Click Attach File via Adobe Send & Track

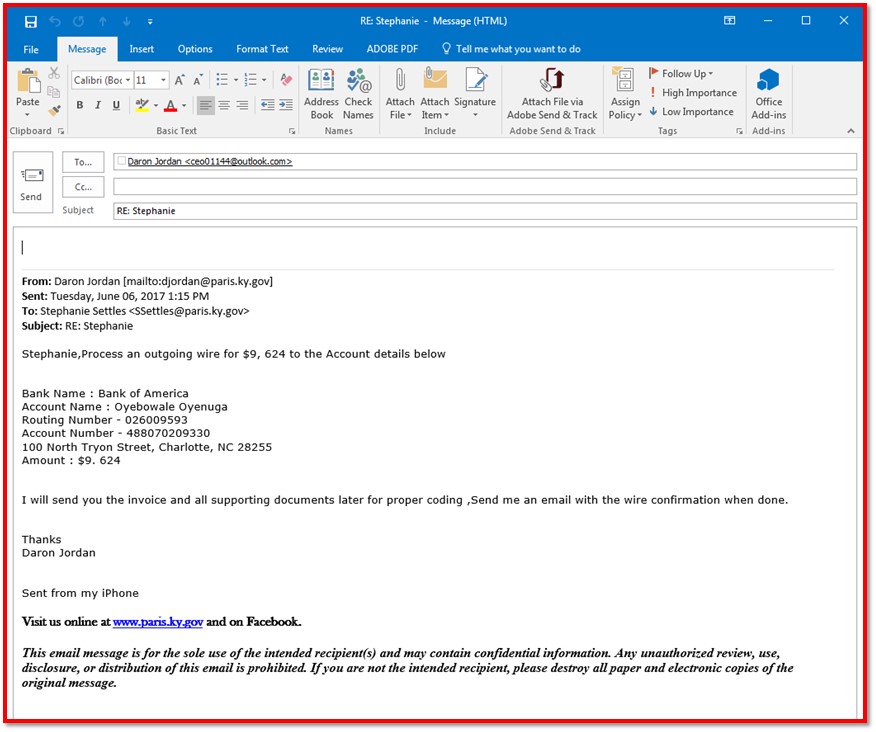552,94
